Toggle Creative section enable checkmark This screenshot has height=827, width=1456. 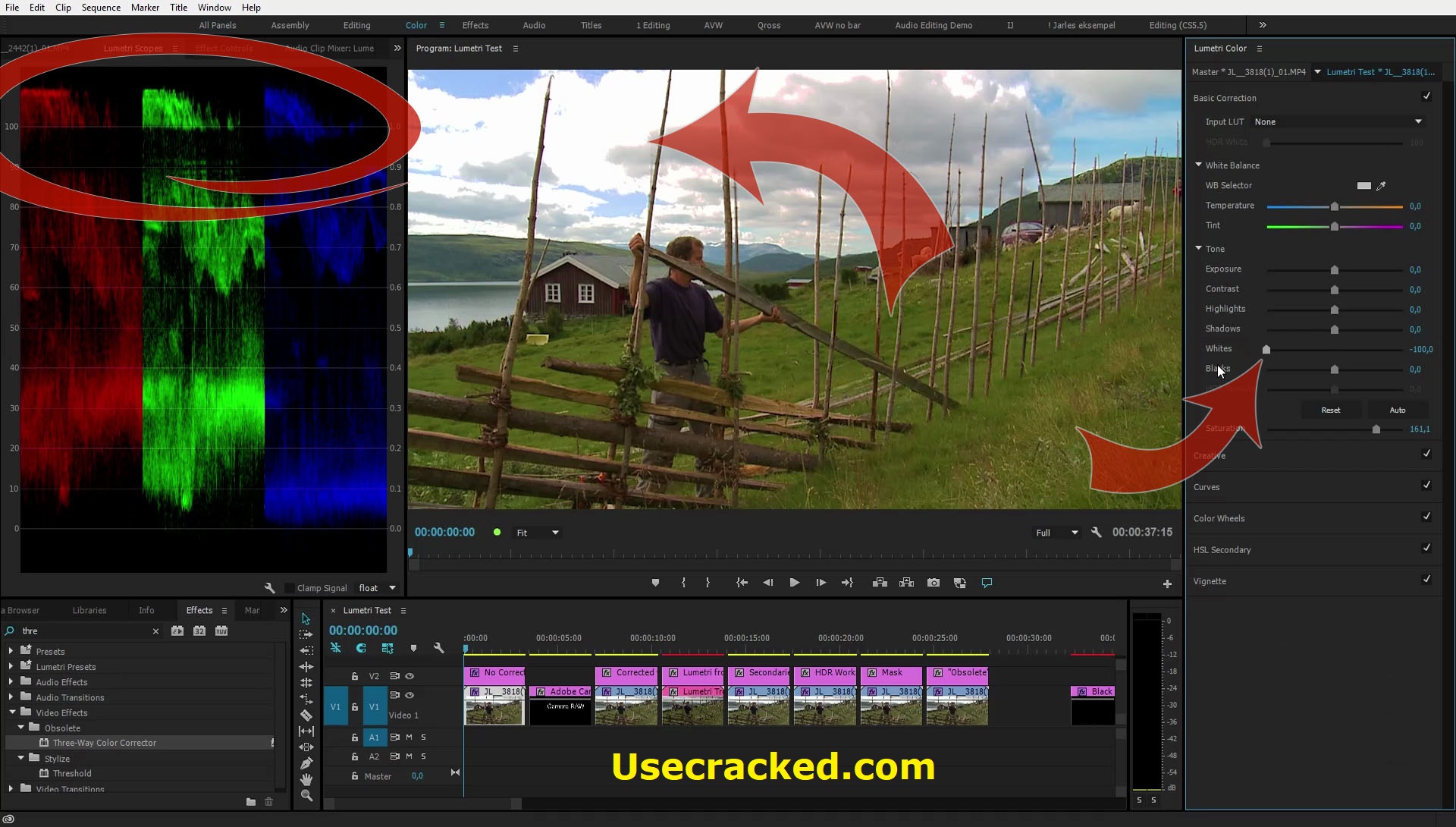tap(1427, 454)
